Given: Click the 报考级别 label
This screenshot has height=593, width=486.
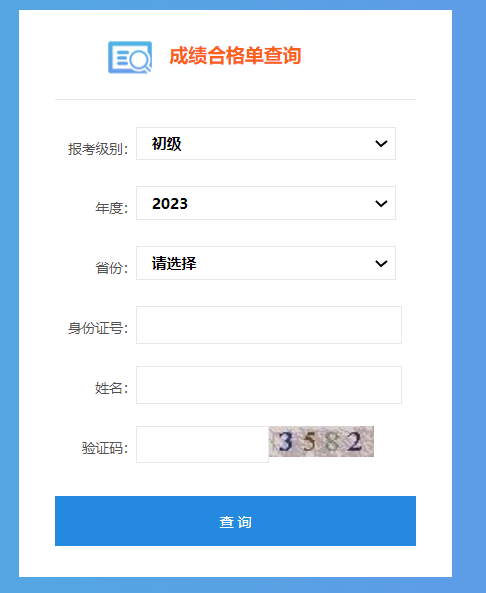Looking at the screenshot, I should pyautogui.click(x=98, y=149).
